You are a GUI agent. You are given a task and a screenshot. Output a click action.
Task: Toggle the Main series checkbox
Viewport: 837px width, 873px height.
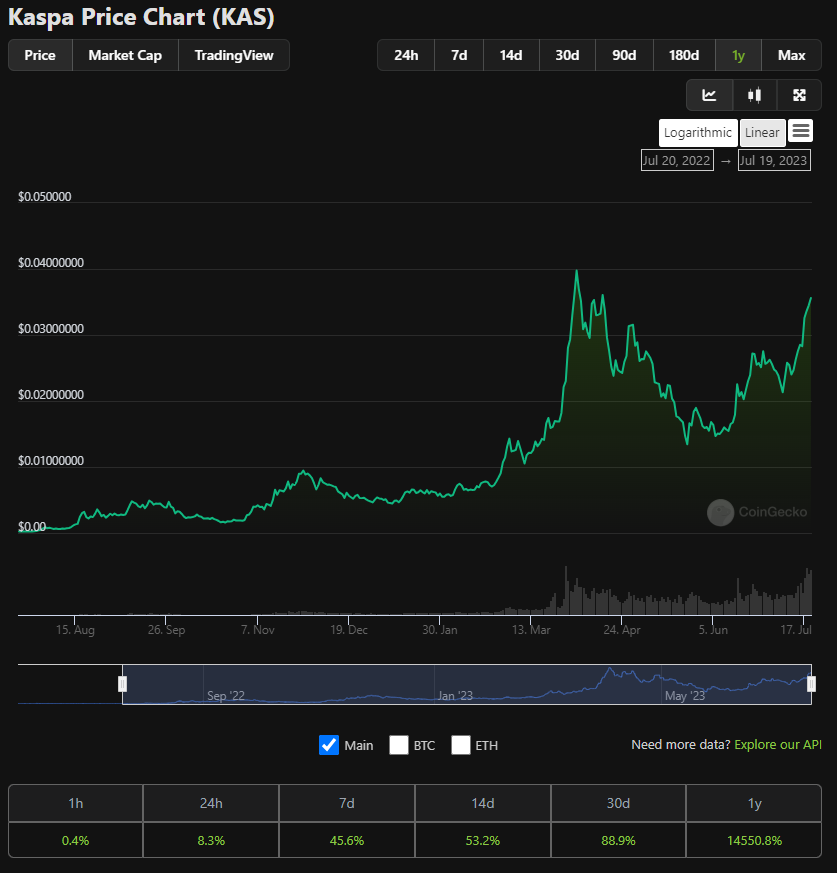click(x=329, y=745)
